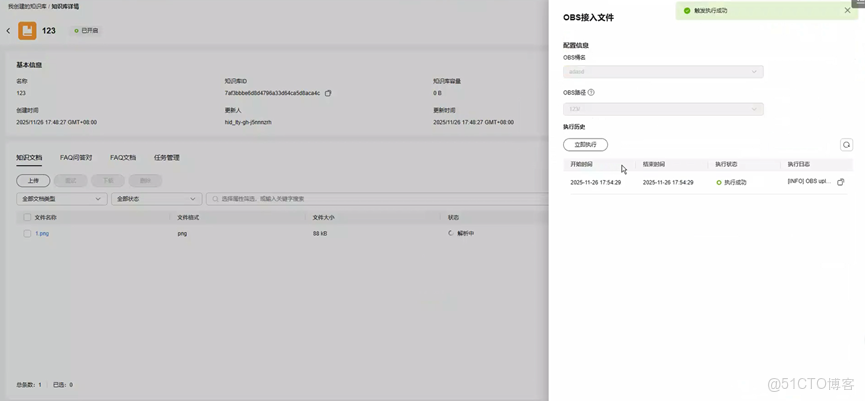The height and width of the screenshot is (401, 865).
Task: Click the 执行日志 column header
Action: (x=799, y=164)
